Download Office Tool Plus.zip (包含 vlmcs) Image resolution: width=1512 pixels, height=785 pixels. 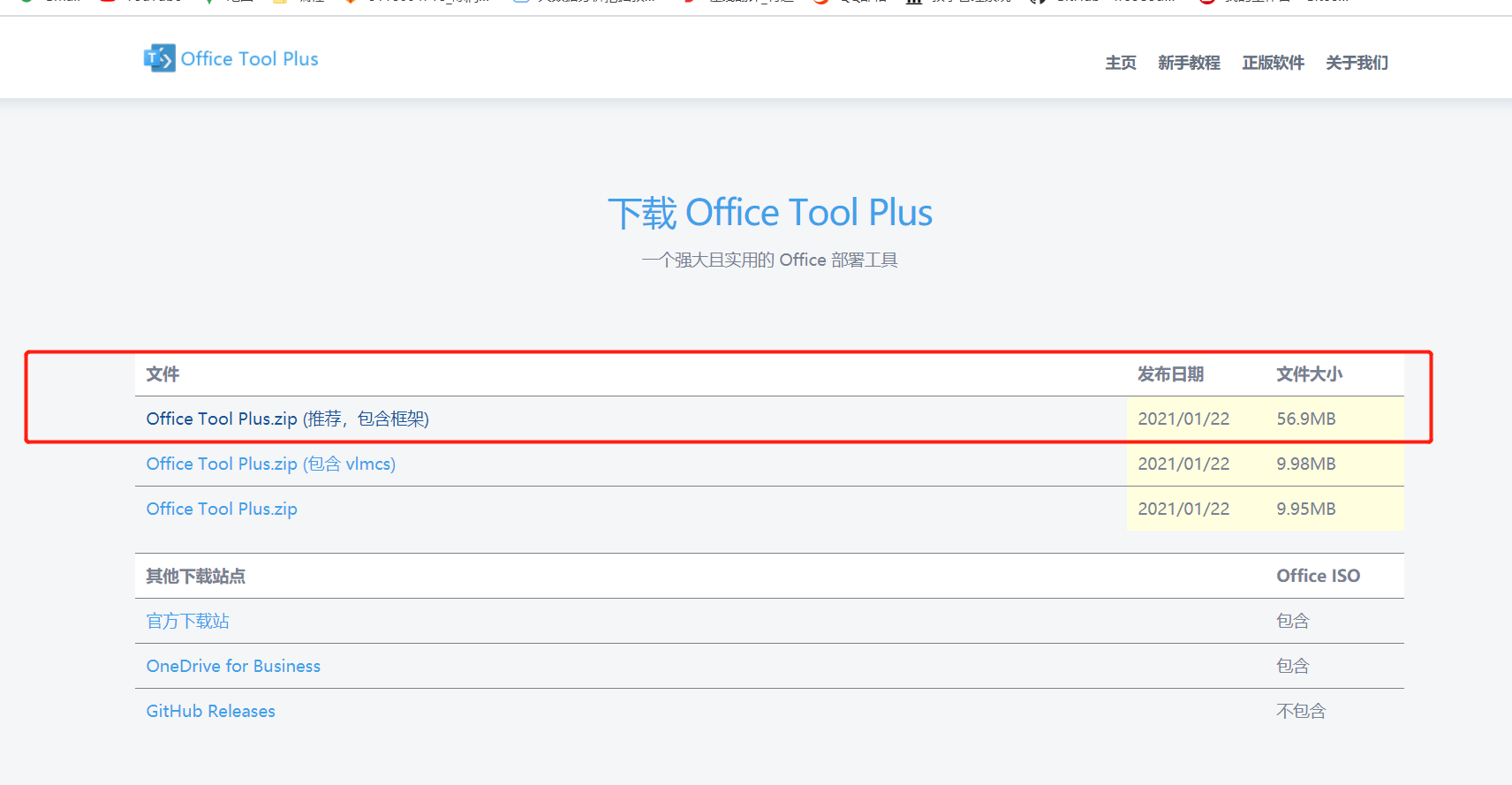[271, 464]
